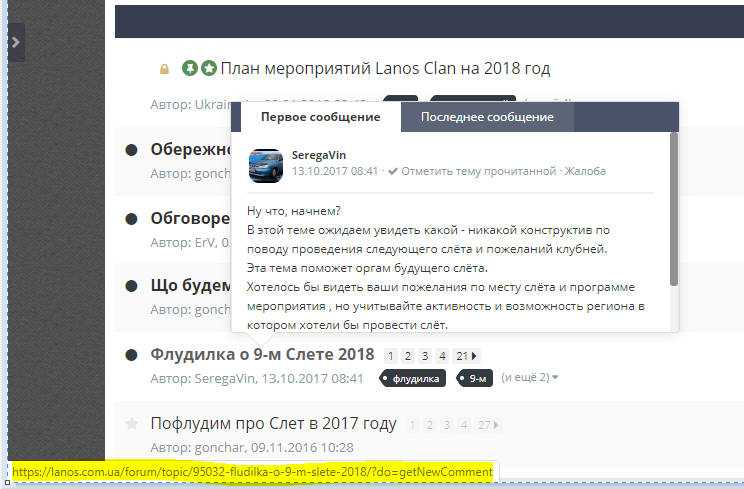The width and height of the screenshot is (744, 489).
Task: Report the post using Жалоба link
Action: 585,171
